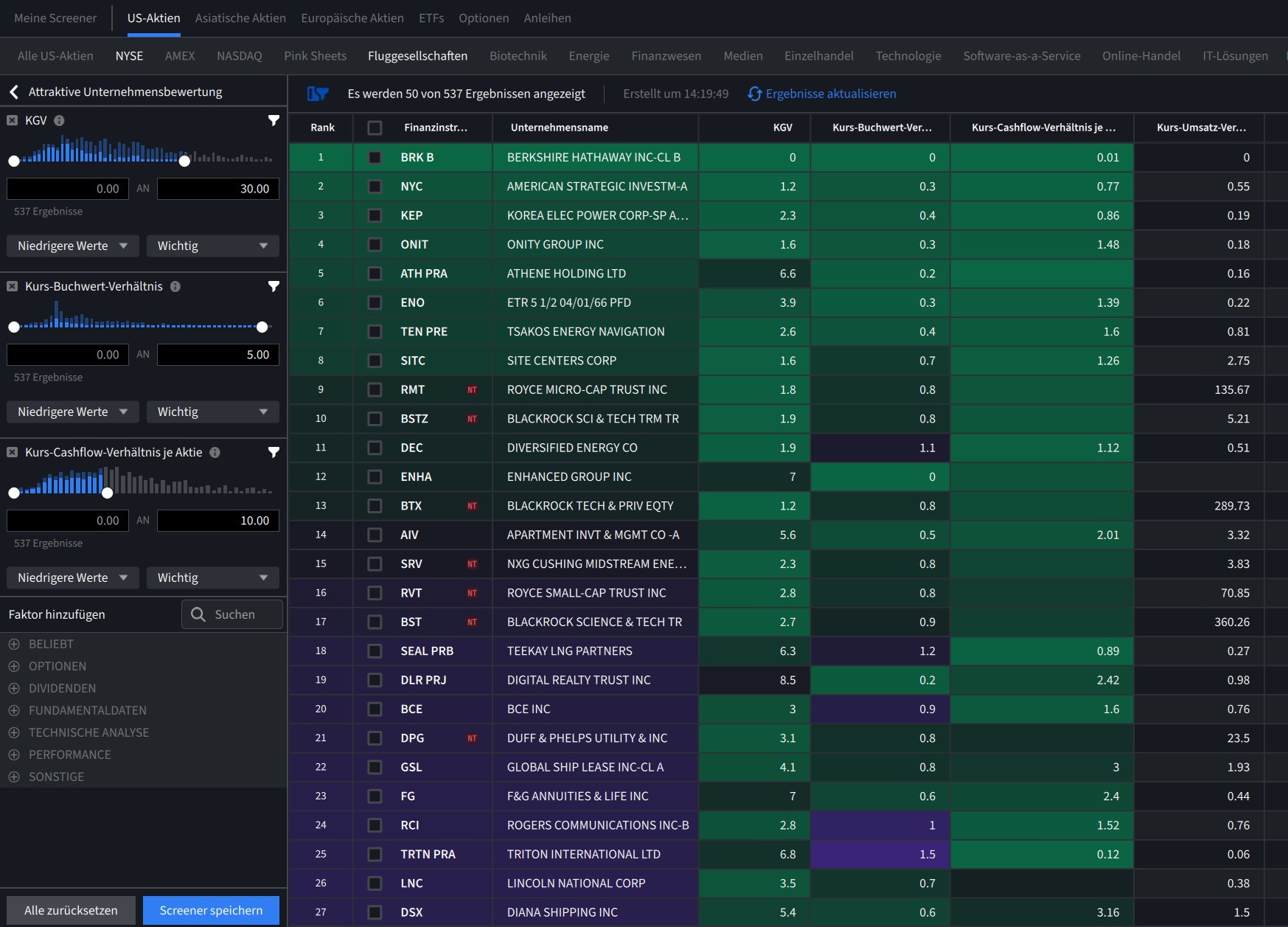Open Meine Screener tab
The image size is (1288, 927).
point(55,18)
